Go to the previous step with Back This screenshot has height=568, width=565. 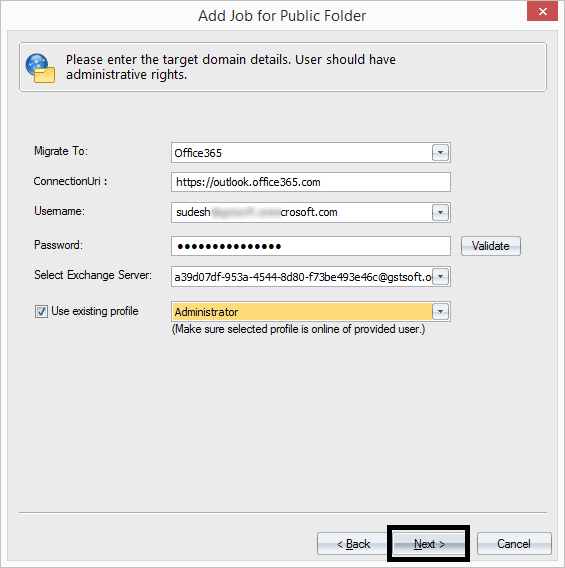[x=353, y=543]
